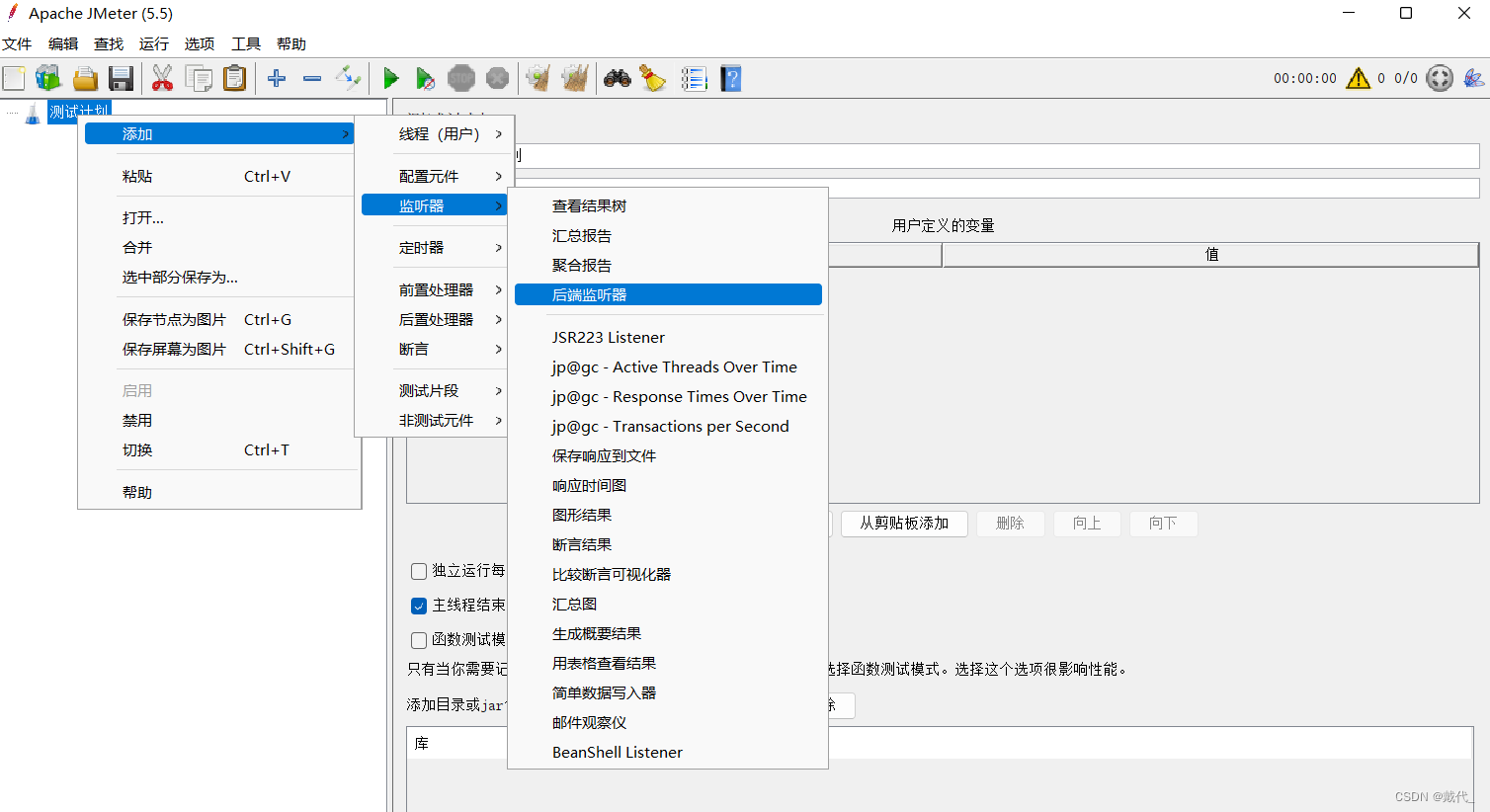Click the New test plan toolbar icon

(14, 78)
